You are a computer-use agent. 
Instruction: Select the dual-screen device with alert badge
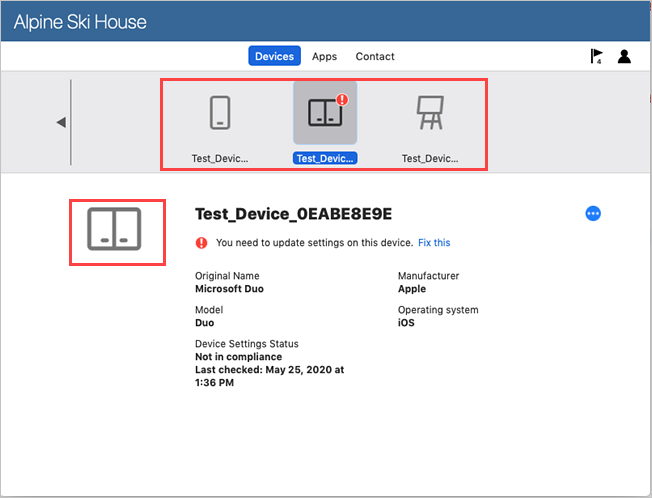tap(325, 113)
